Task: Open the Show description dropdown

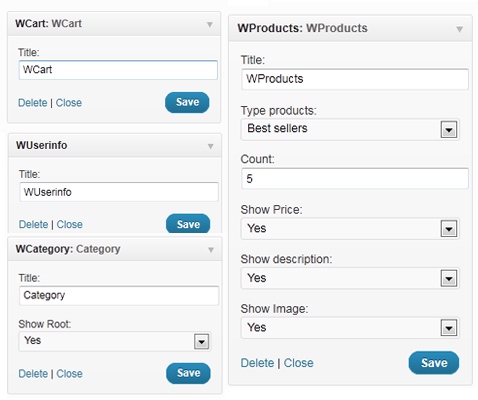Action: [350, 278]
